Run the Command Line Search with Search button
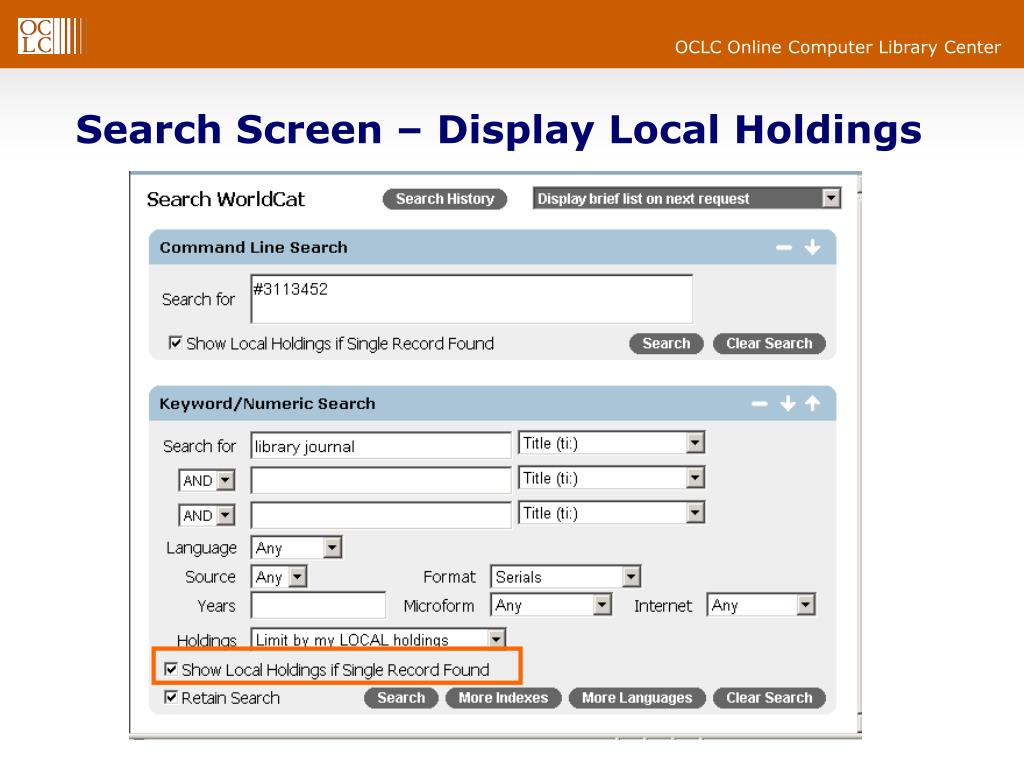The image size is (1024, 768). click(666, 344)
